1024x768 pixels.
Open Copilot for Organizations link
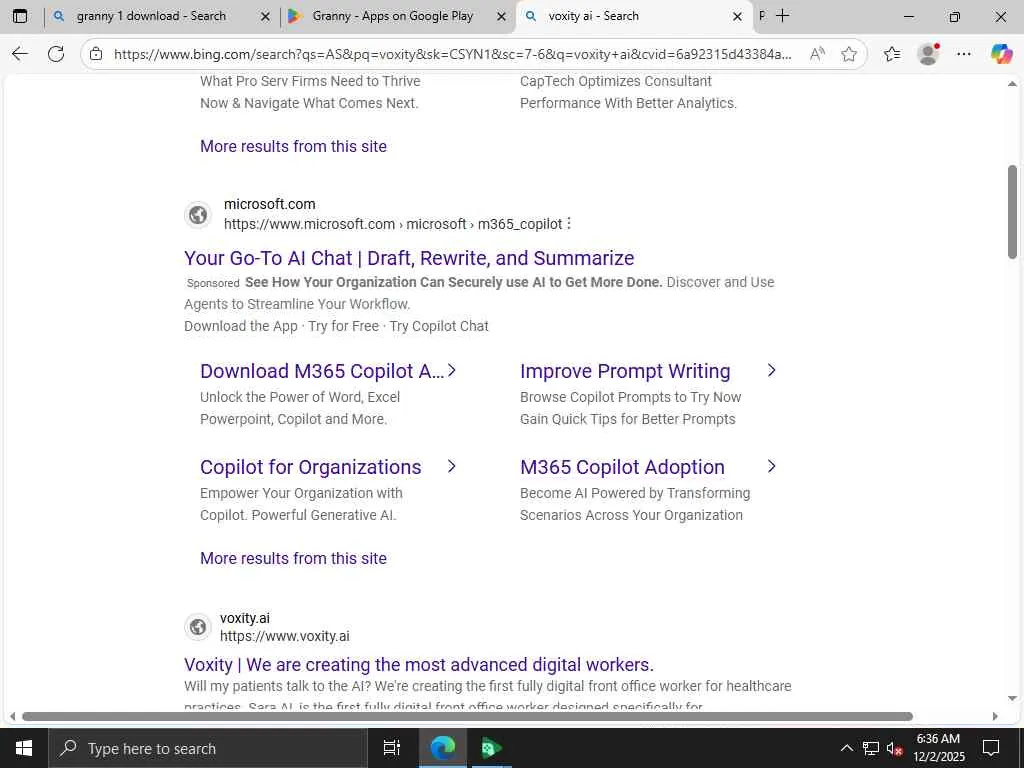[311, 467]
